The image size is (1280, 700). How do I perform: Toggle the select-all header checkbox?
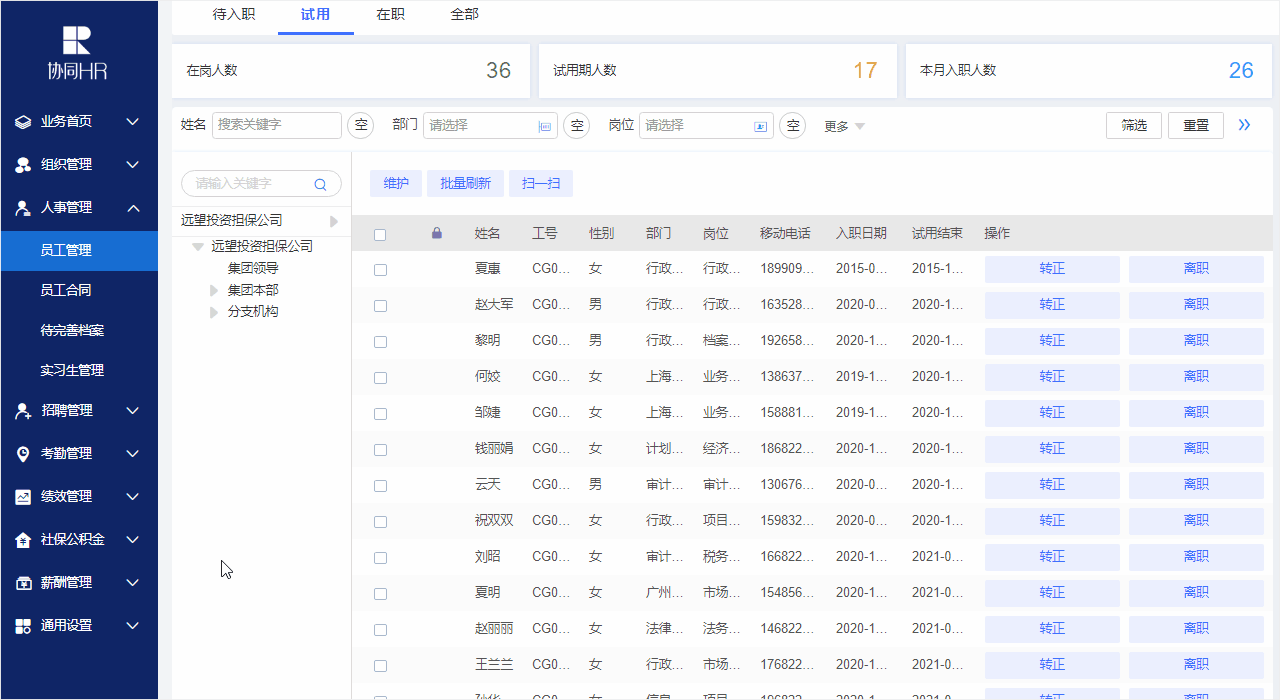click(x=380, y=235)
